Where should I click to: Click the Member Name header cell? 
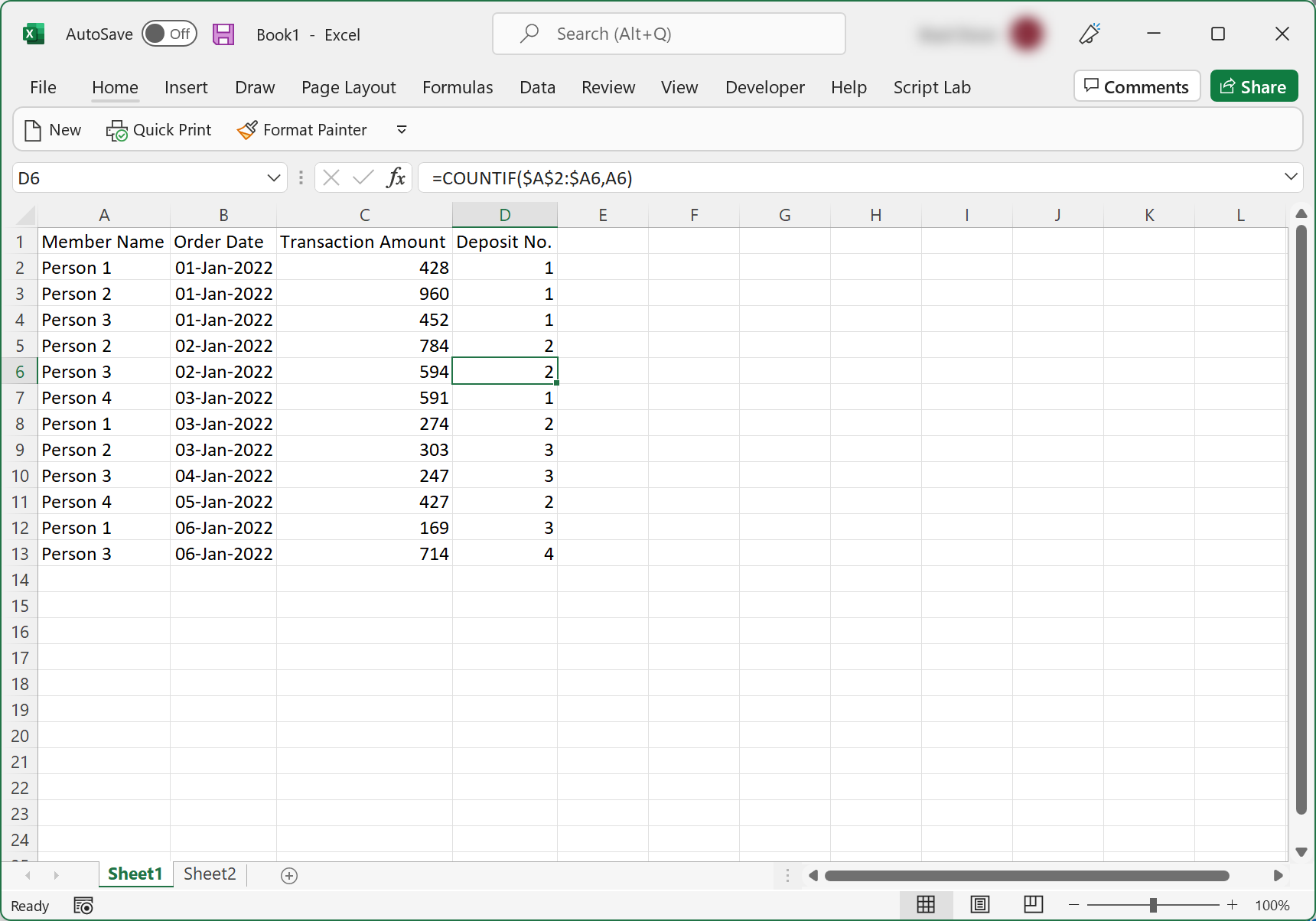coord(103,242)
